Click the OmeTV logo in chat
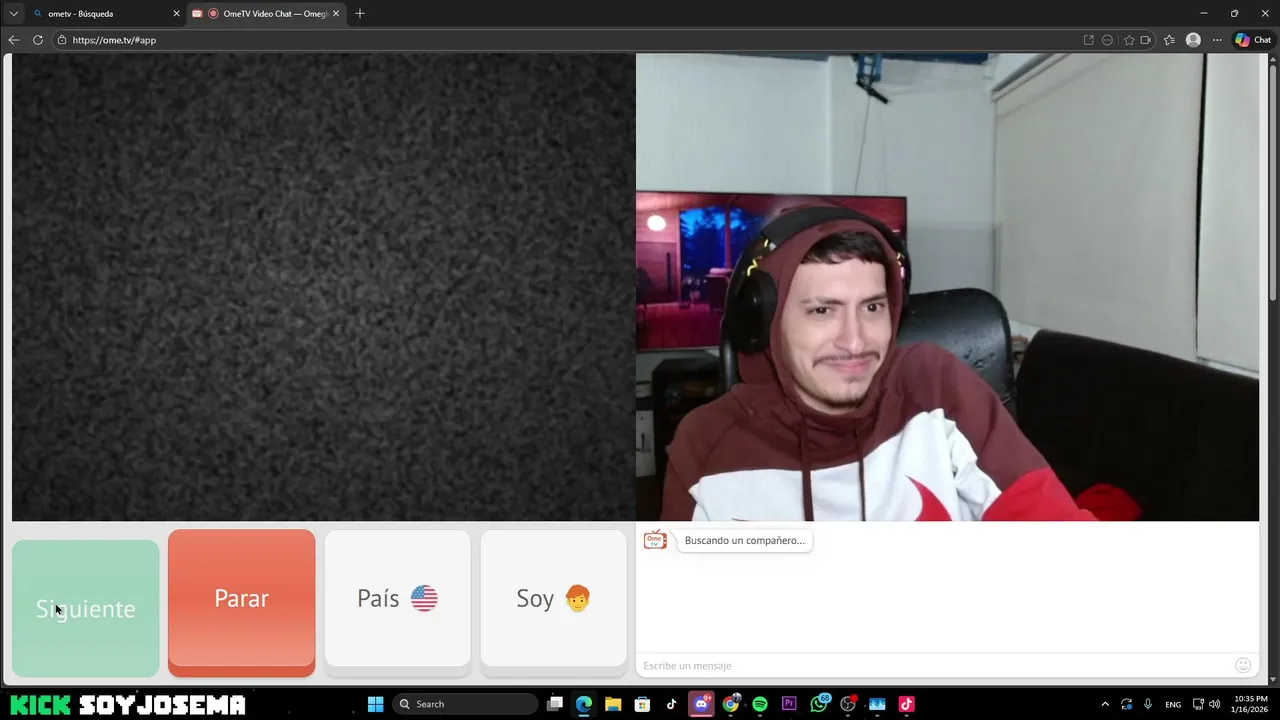The height and width of the screenshot is (720, 1280). pyautogui.click(x=655, y=540)
